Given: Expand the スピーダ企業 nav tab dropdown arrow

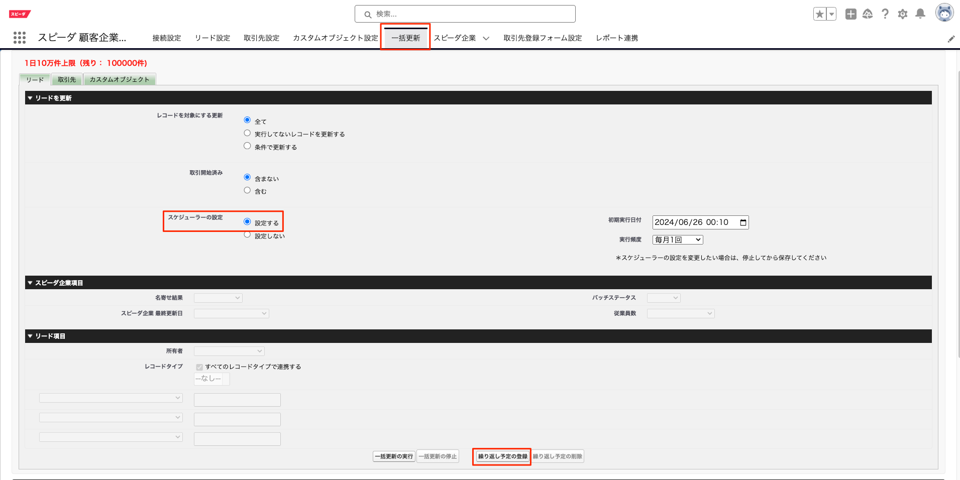Looking at the screenshot, I should (486, 39).
